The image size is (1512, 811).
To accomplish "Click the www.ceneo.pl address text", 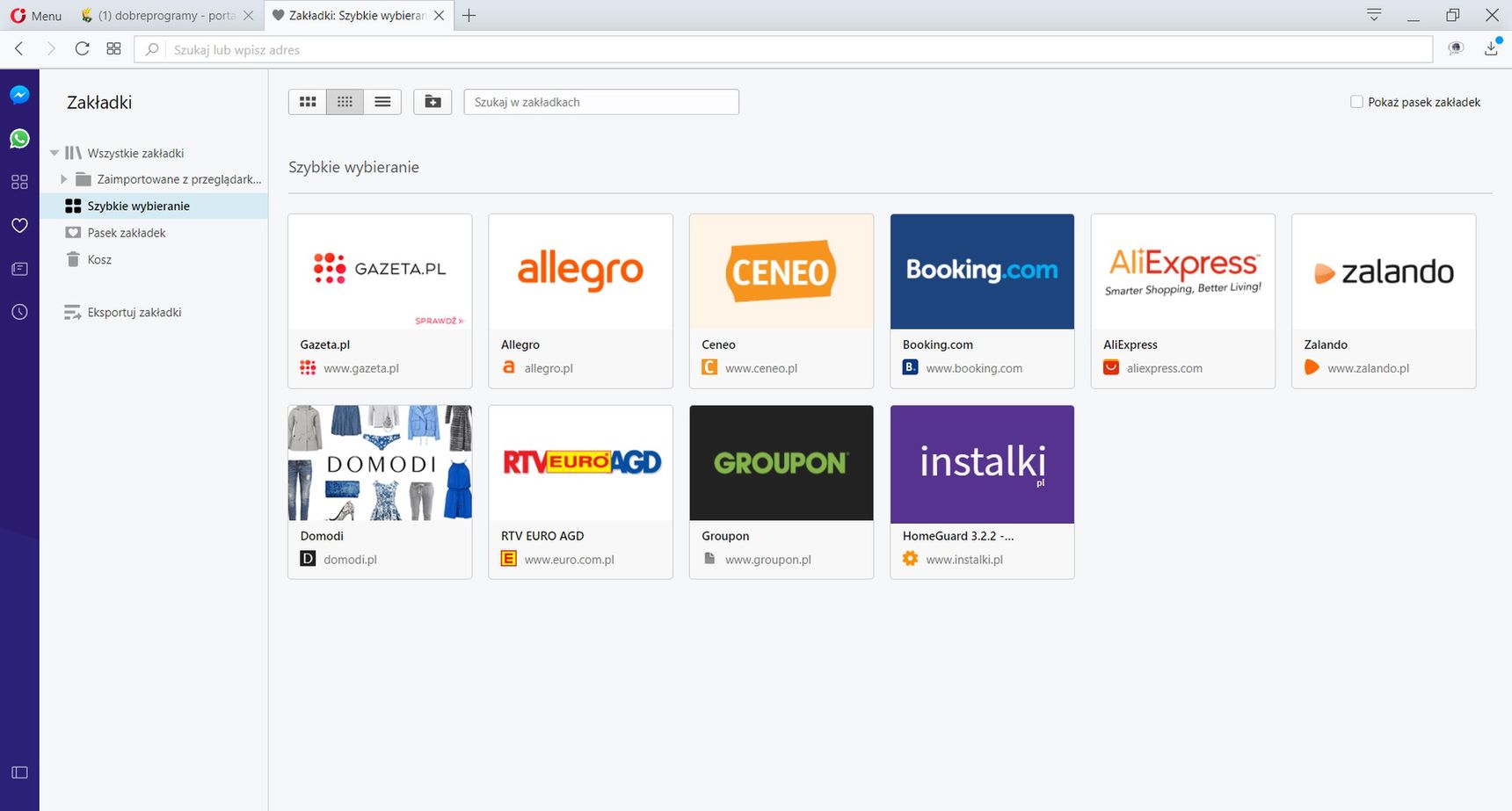I will [761, 368].
